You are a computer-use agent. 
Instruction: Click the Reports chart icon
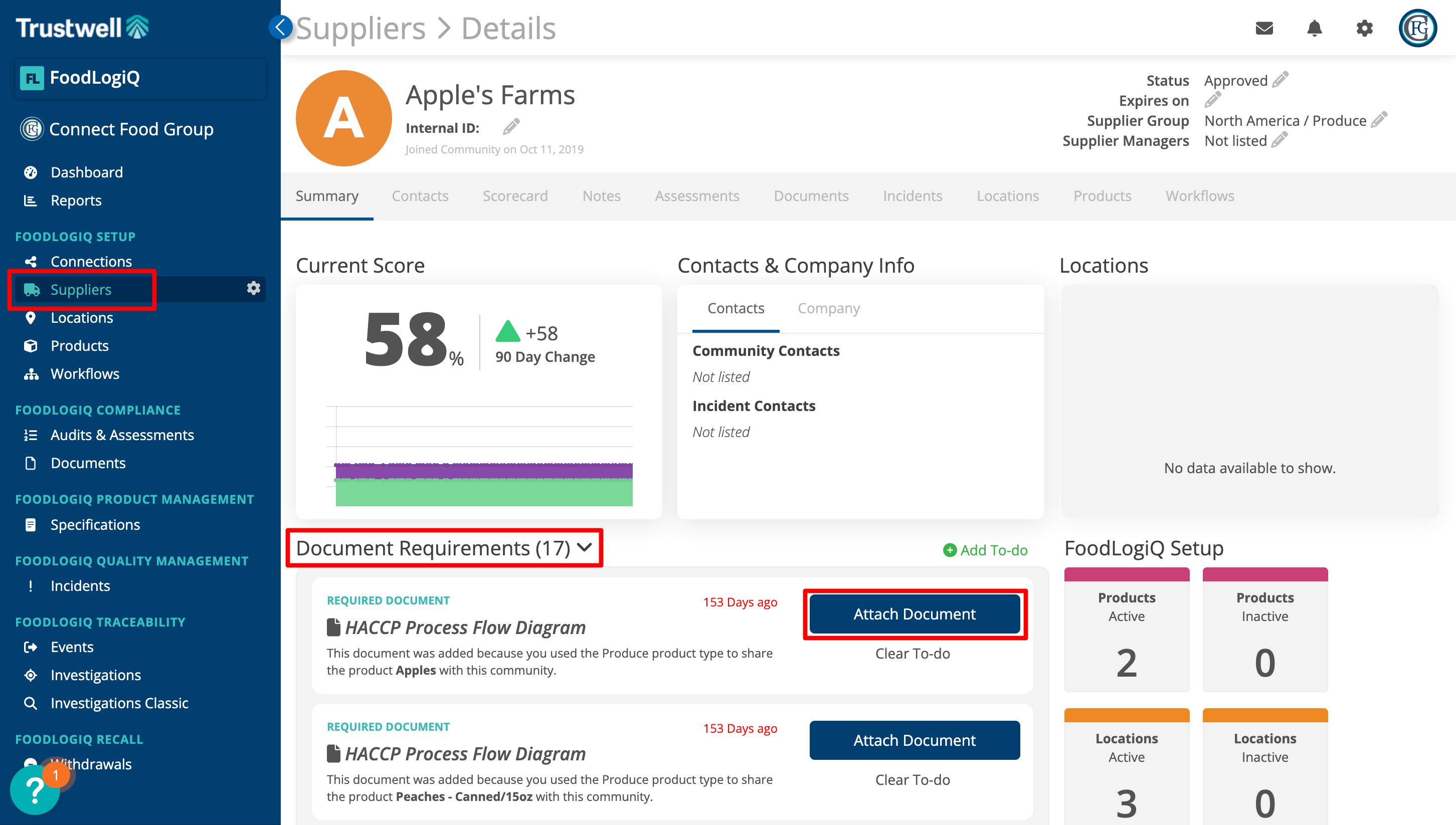(x=31, y=200)
